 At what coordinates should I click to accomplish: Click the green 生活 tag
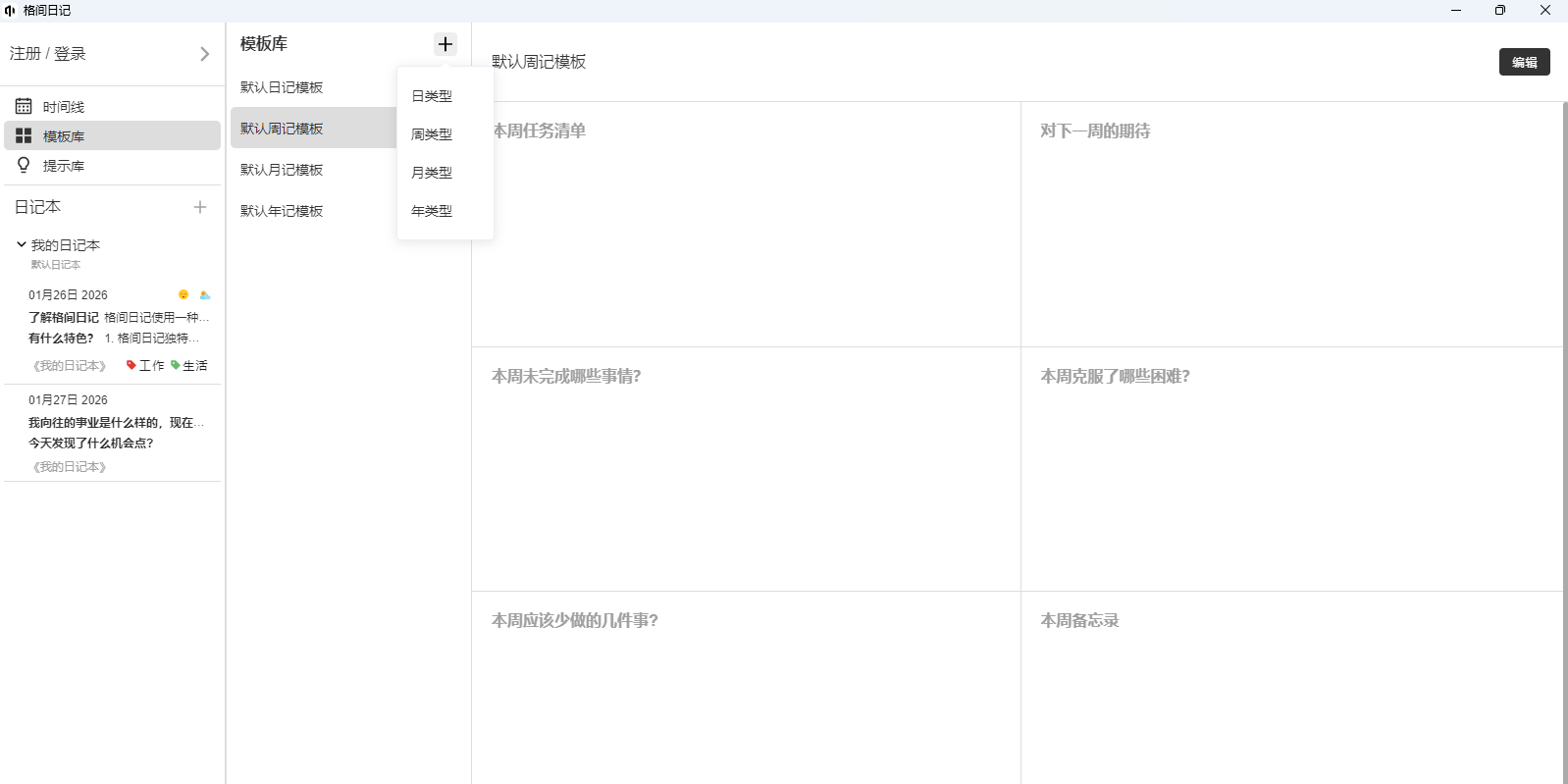(x=189, y=365)
